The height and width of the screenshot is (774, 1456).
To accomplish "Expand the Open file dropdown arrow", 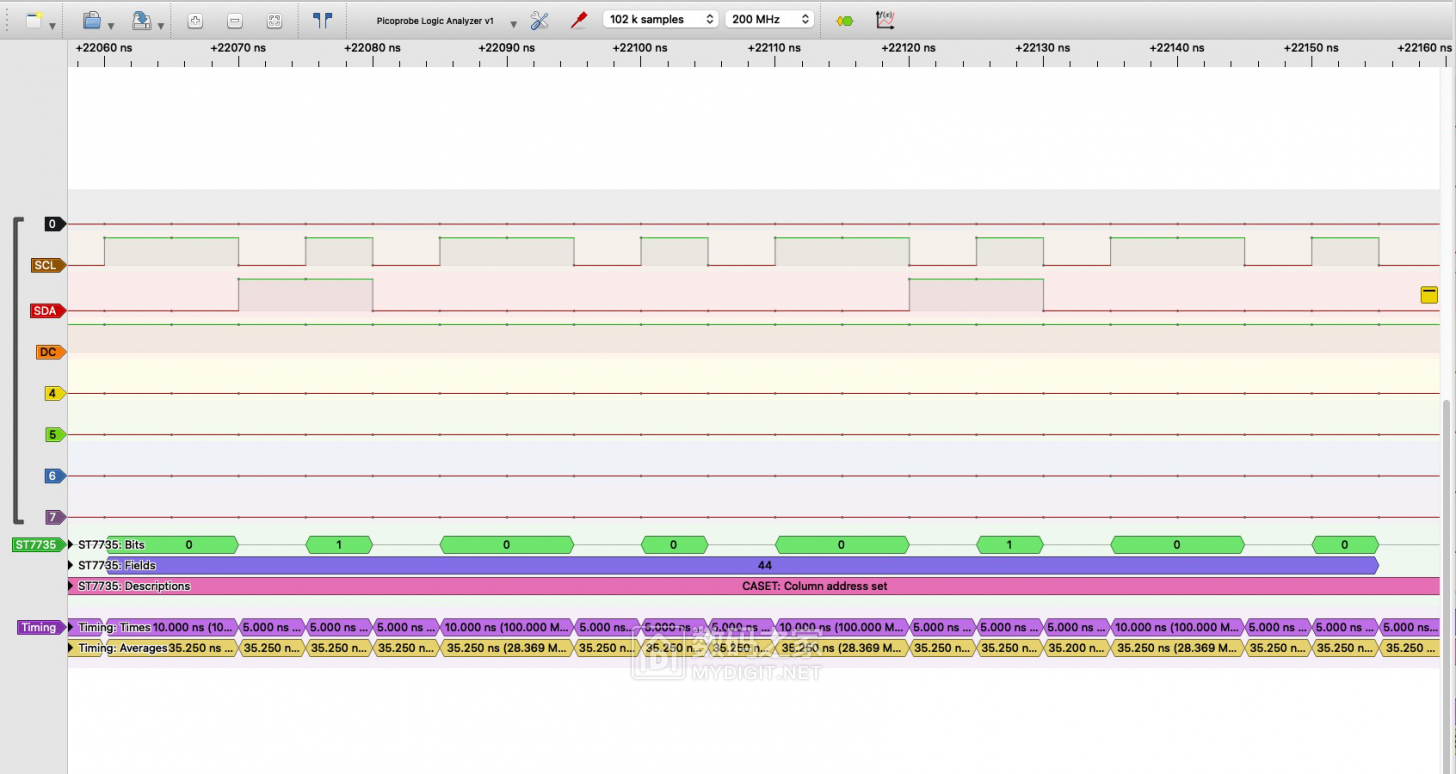I will click(111, 25).
